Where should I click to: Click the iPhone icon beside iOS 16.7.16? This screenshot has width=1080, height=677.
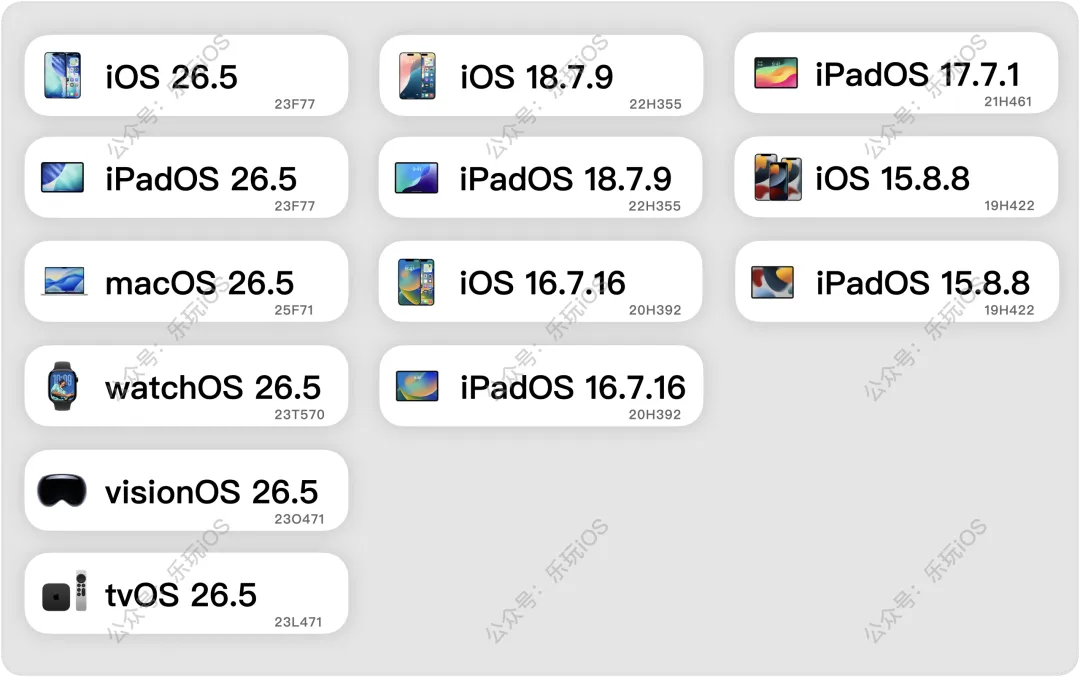tap(416, 282)
